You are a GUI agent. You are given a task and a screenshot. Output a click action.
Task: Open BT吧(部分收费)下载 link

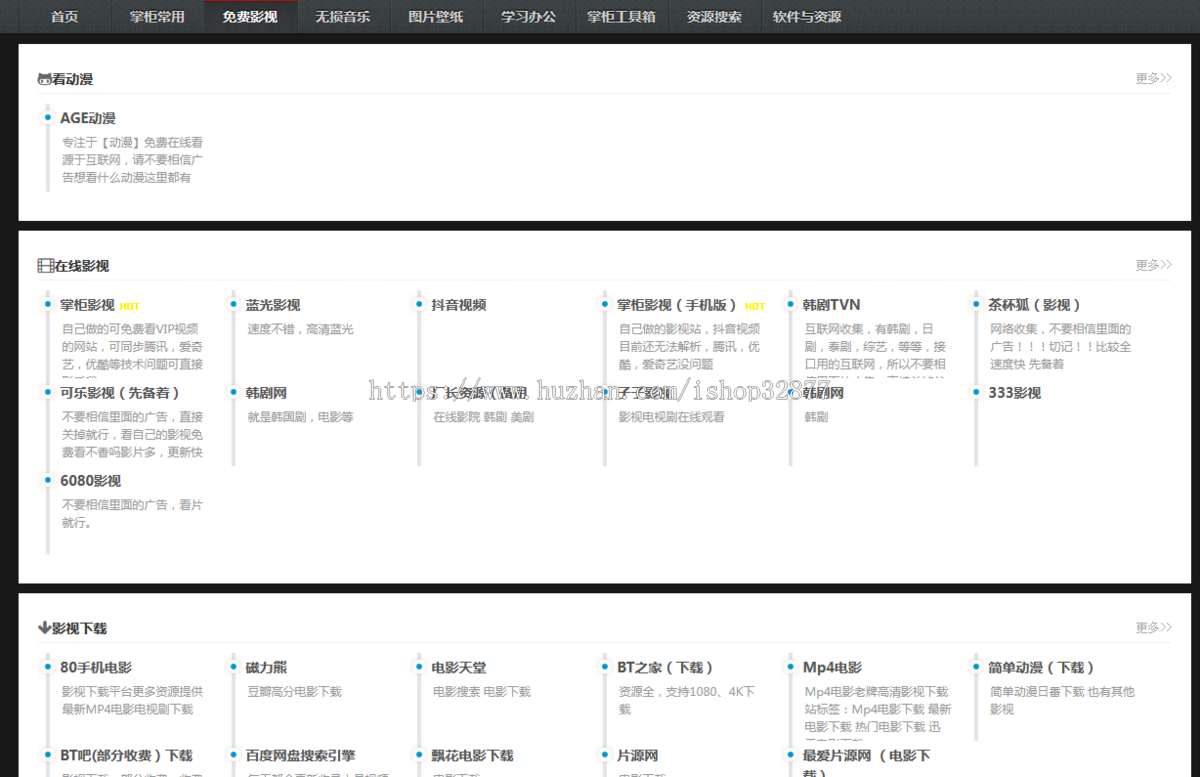126,755
